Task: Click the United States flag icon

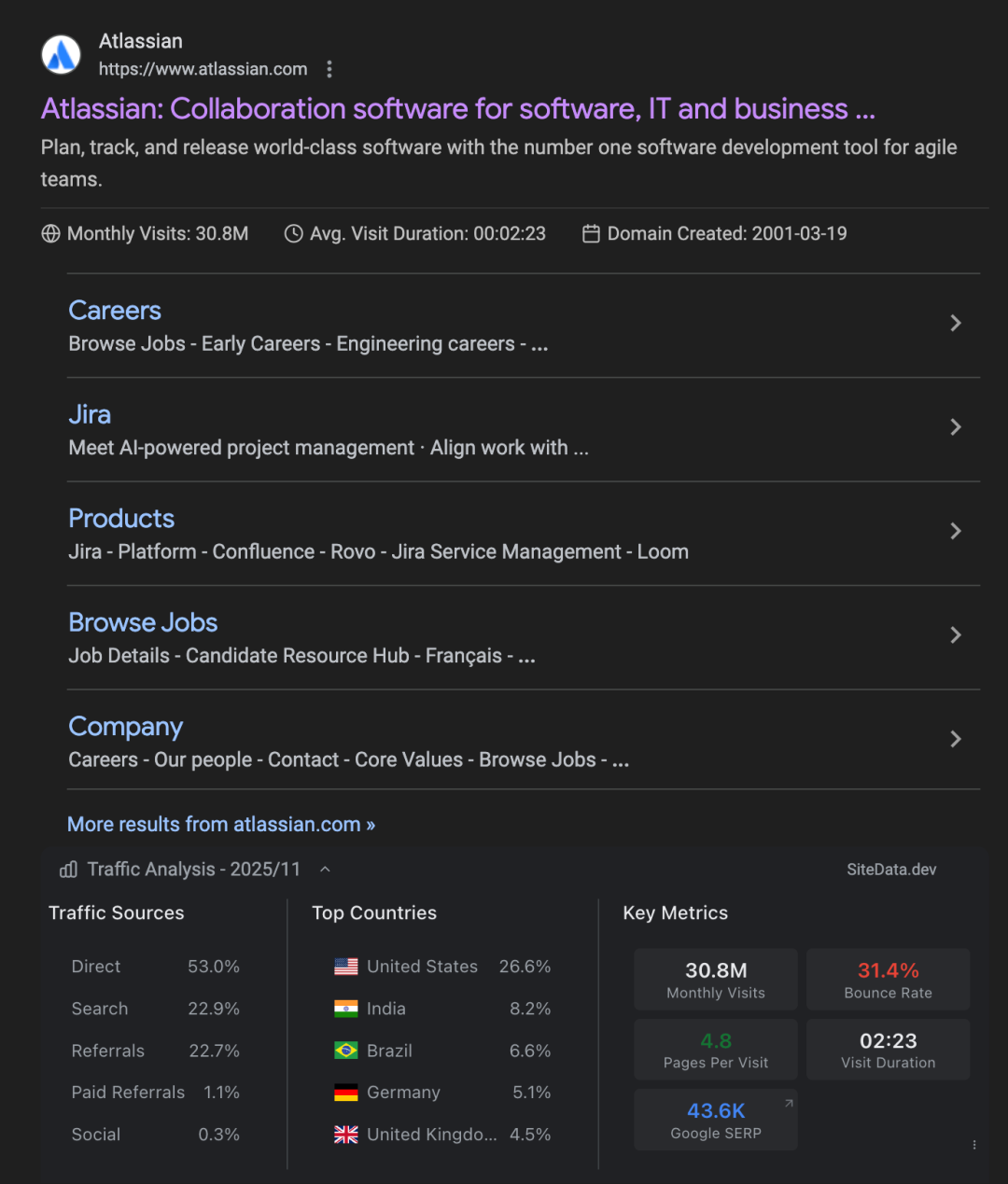Action: coord(346,967)
